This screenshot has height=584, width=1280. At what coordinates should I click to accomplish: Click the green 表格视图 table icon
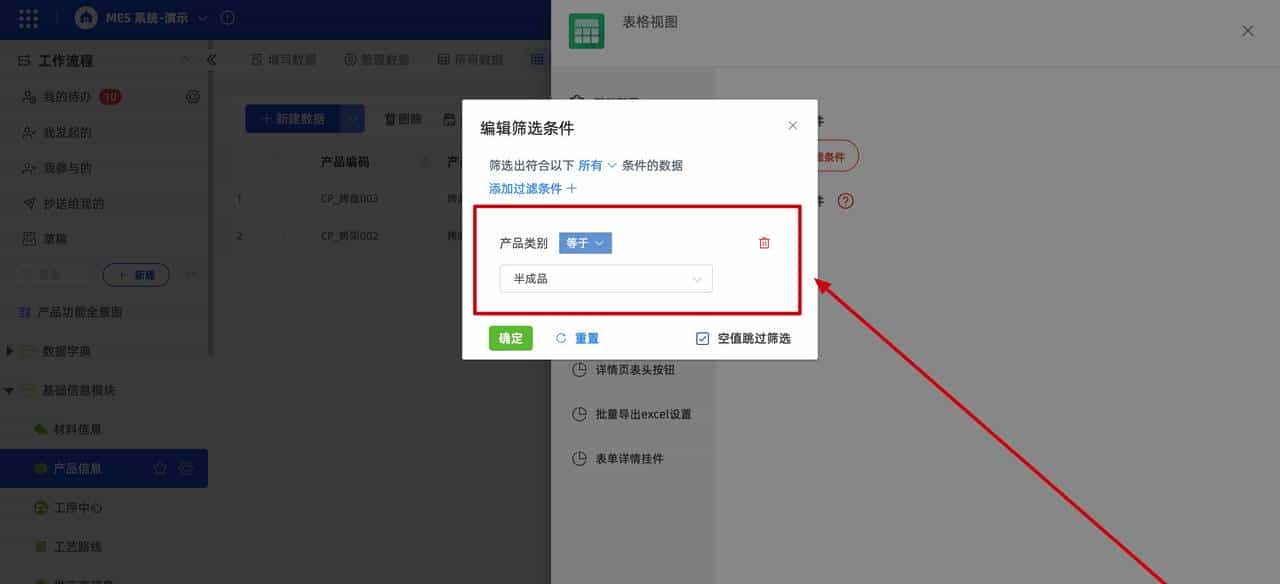(x=586, y=30)
